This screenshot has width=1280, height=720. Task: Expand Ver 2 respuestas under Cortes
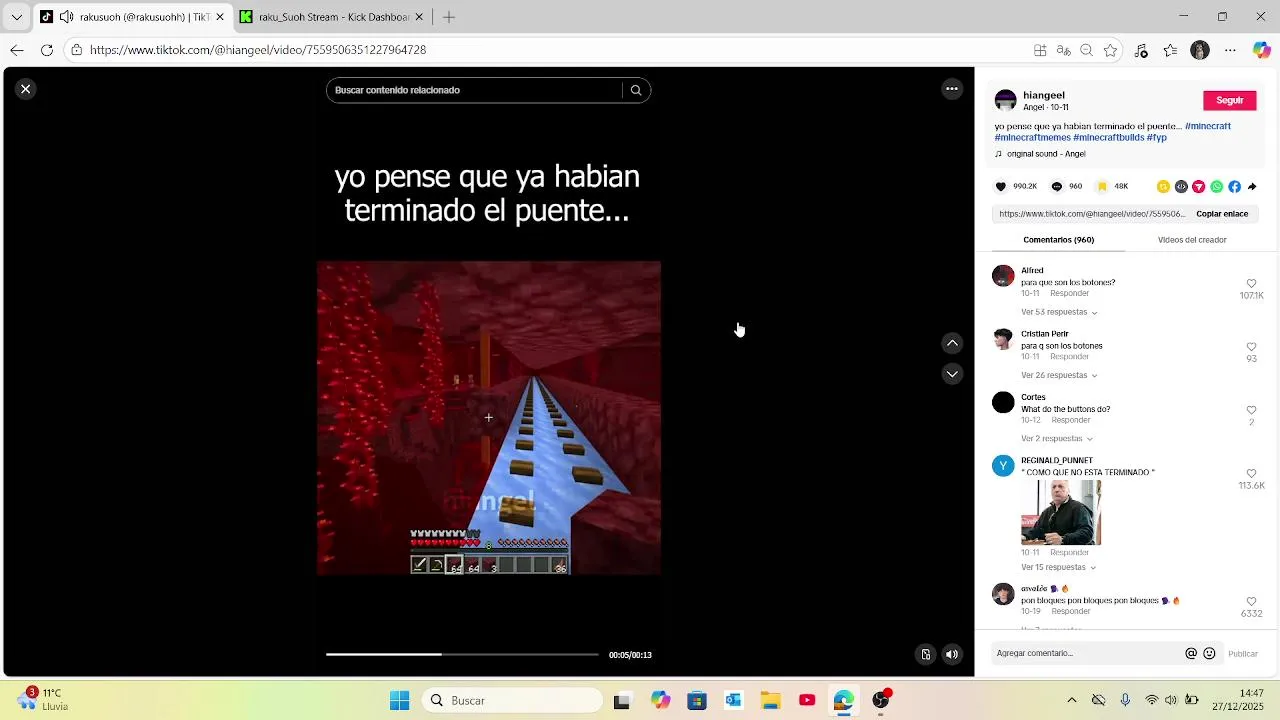pyautogui.click(x=1056, y=439)
